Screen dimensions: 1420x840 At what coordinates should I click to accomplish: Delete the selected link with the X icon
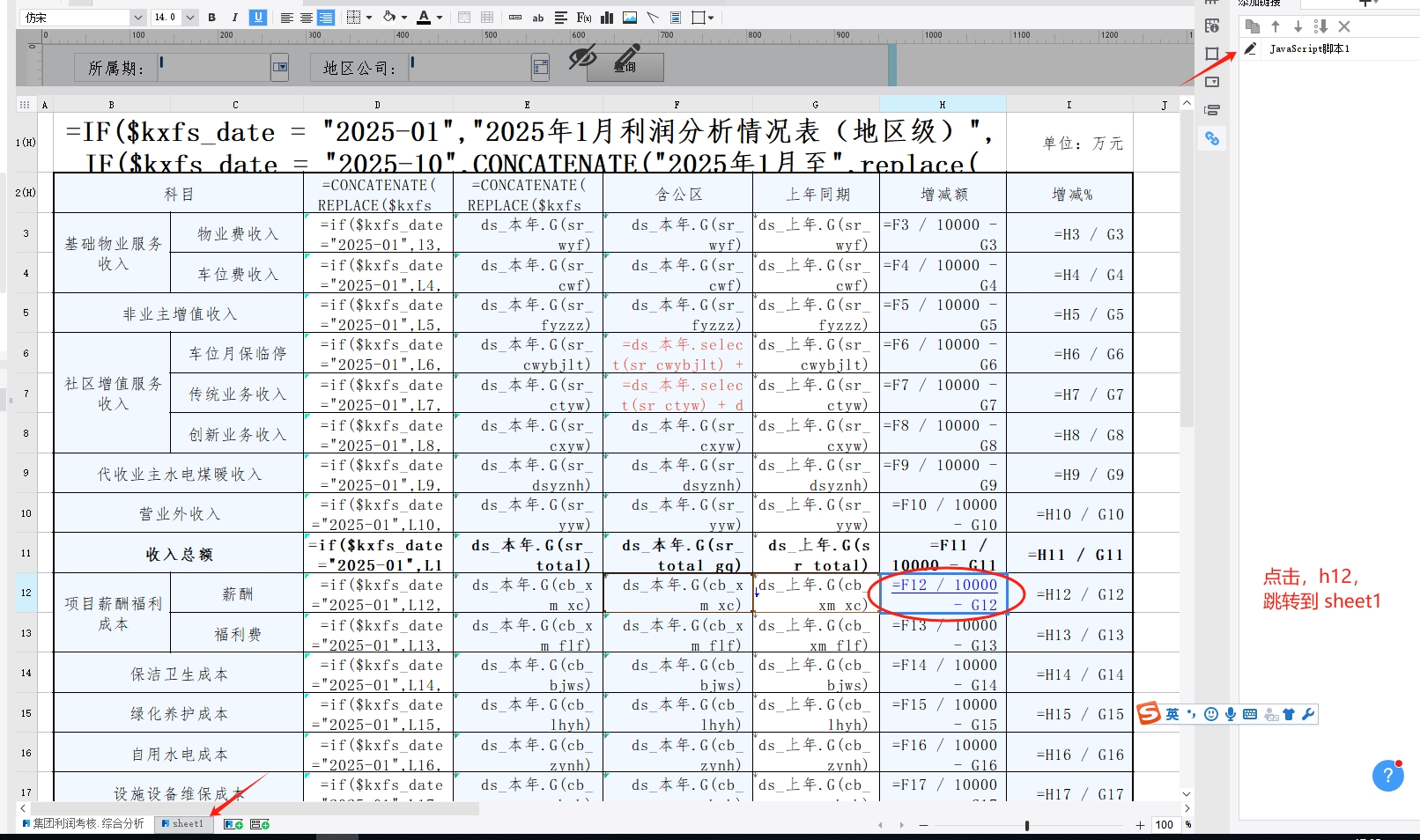point(1343,26)
